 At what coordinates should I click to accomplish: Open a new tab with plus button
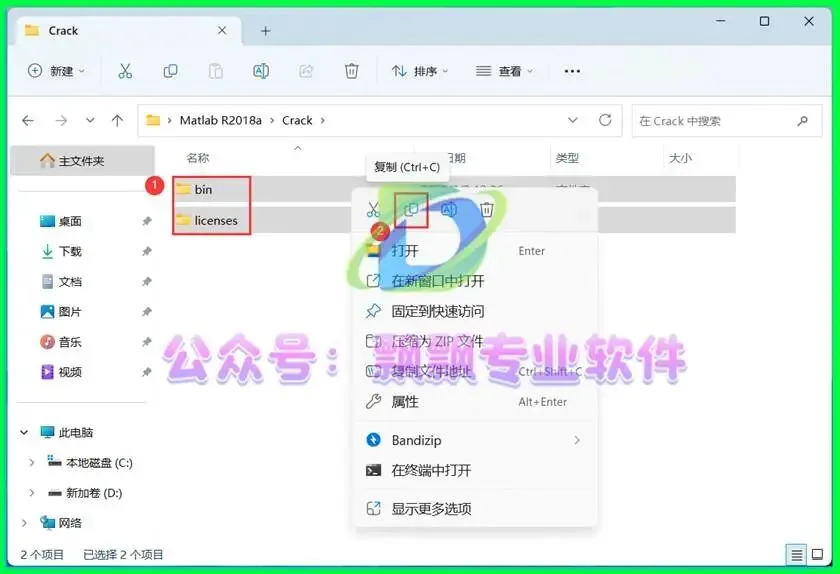pos(265,31)
